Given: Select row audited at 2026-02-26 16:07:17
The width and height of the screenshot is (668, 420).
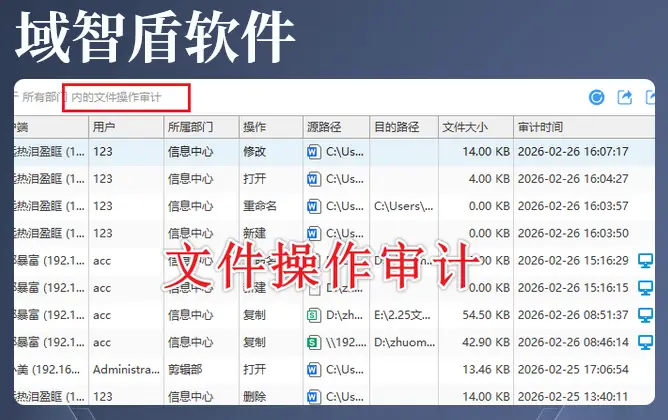Looking at the screenshot, I should tap(334, 152).
